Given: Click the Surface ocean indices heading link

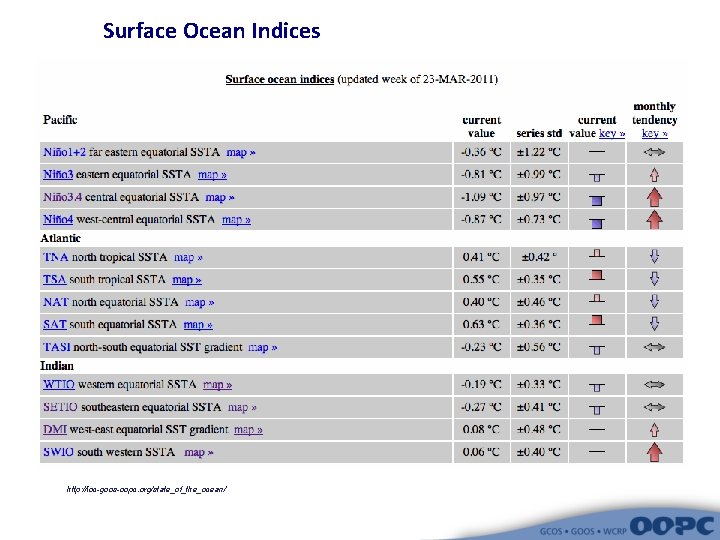Looking at the screenshot, I should tap(280, 79).
